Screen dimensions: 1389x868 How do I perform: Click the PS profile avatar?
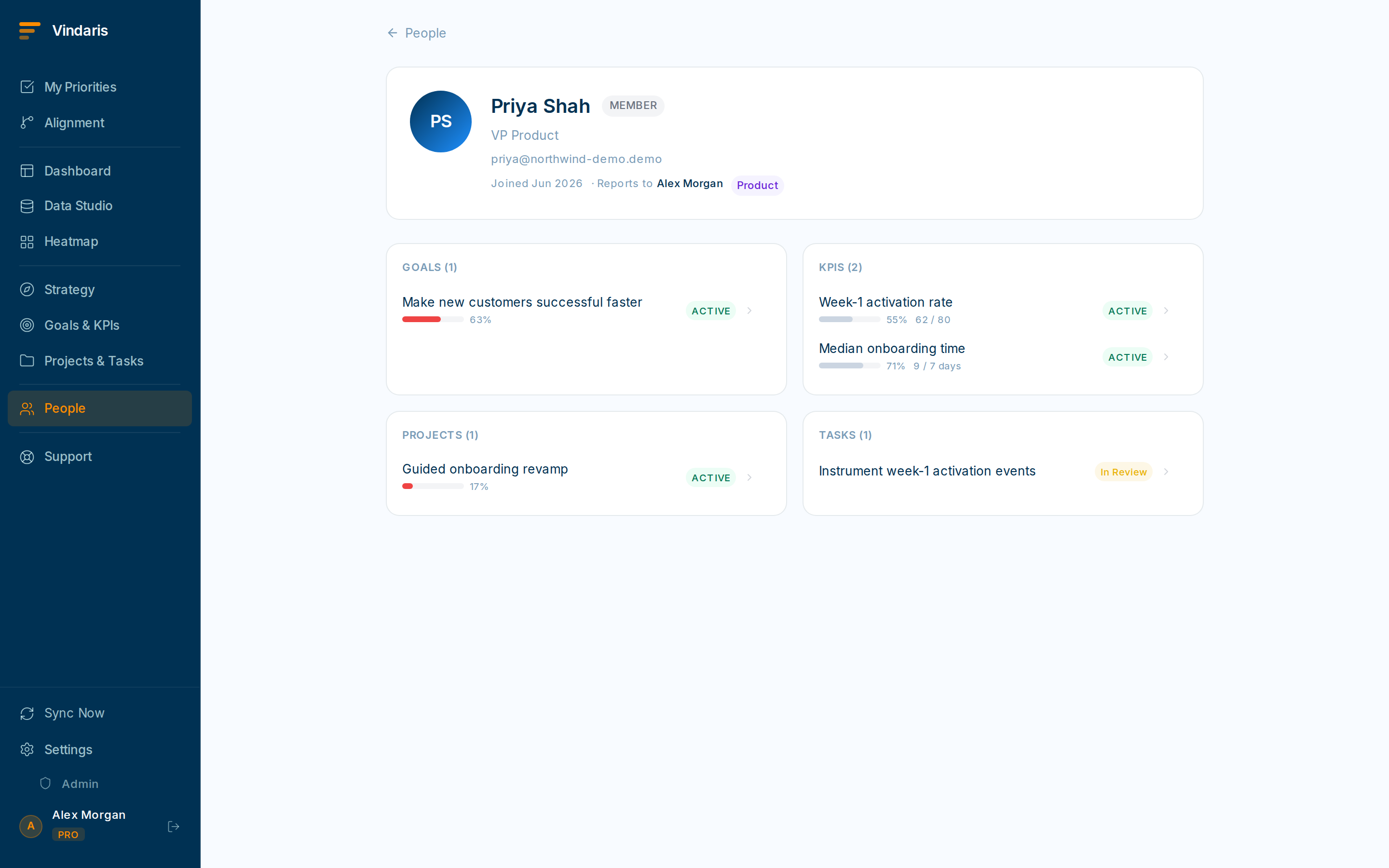(441, 121)
